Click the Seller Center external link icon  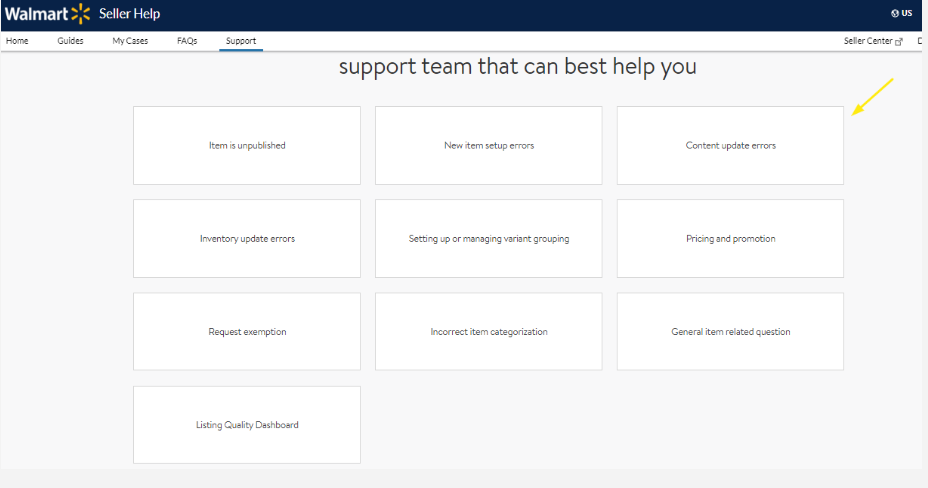click(899, 41)
